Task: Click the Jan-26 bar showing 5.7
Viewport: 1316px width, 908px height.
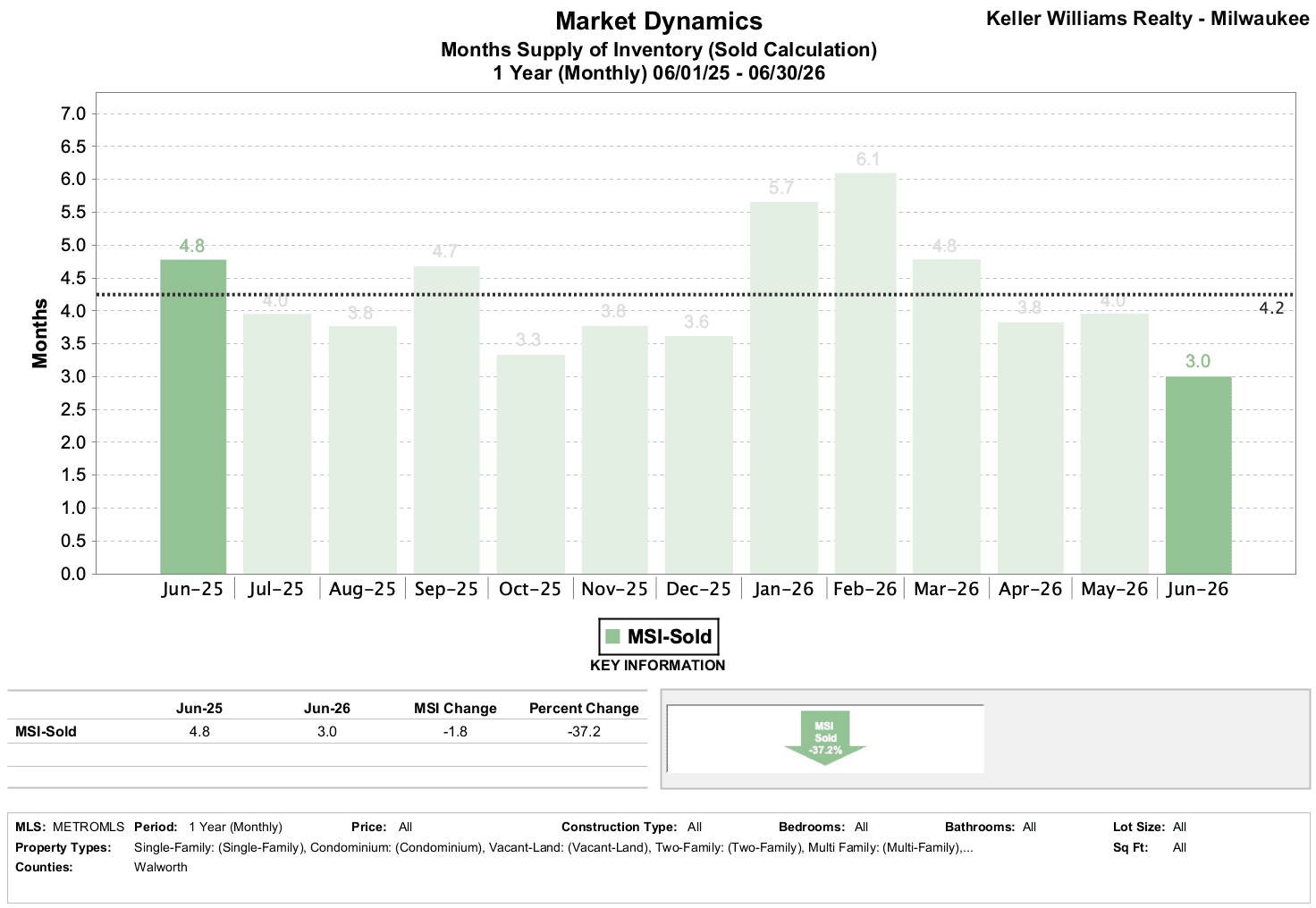Action: (x=783, y=388)
